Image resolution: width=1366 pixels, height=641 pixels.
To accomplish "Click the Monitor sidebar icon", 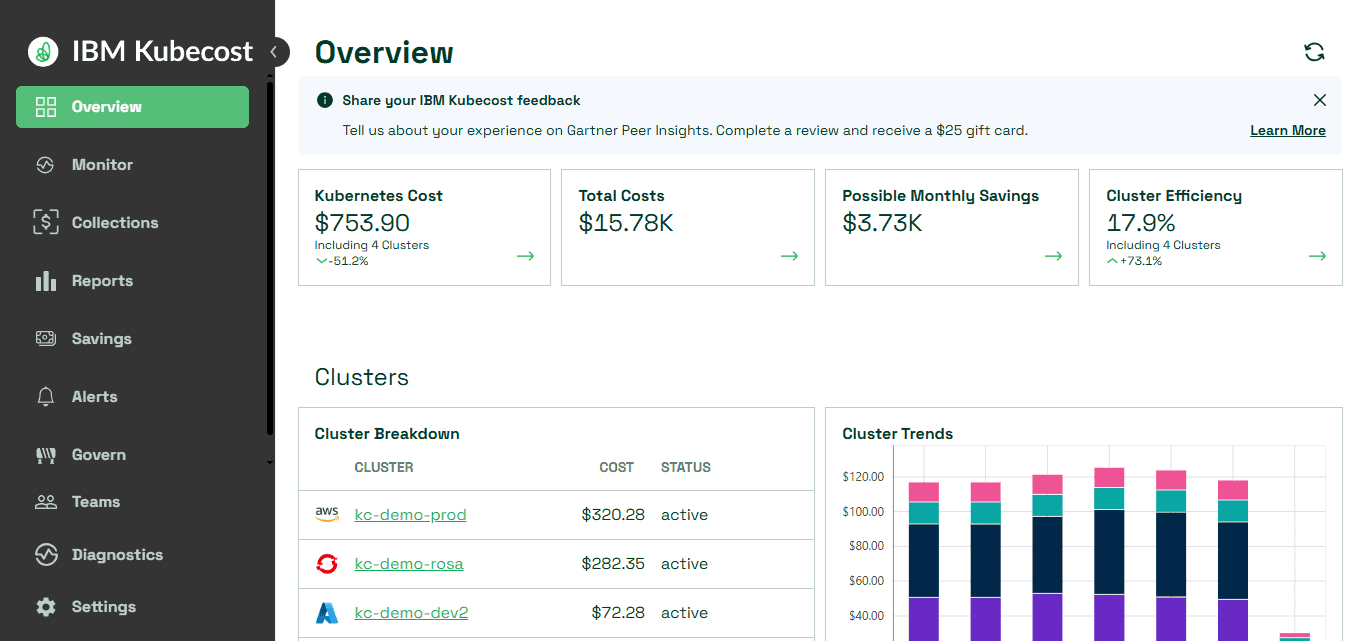I will coord(45,165).
